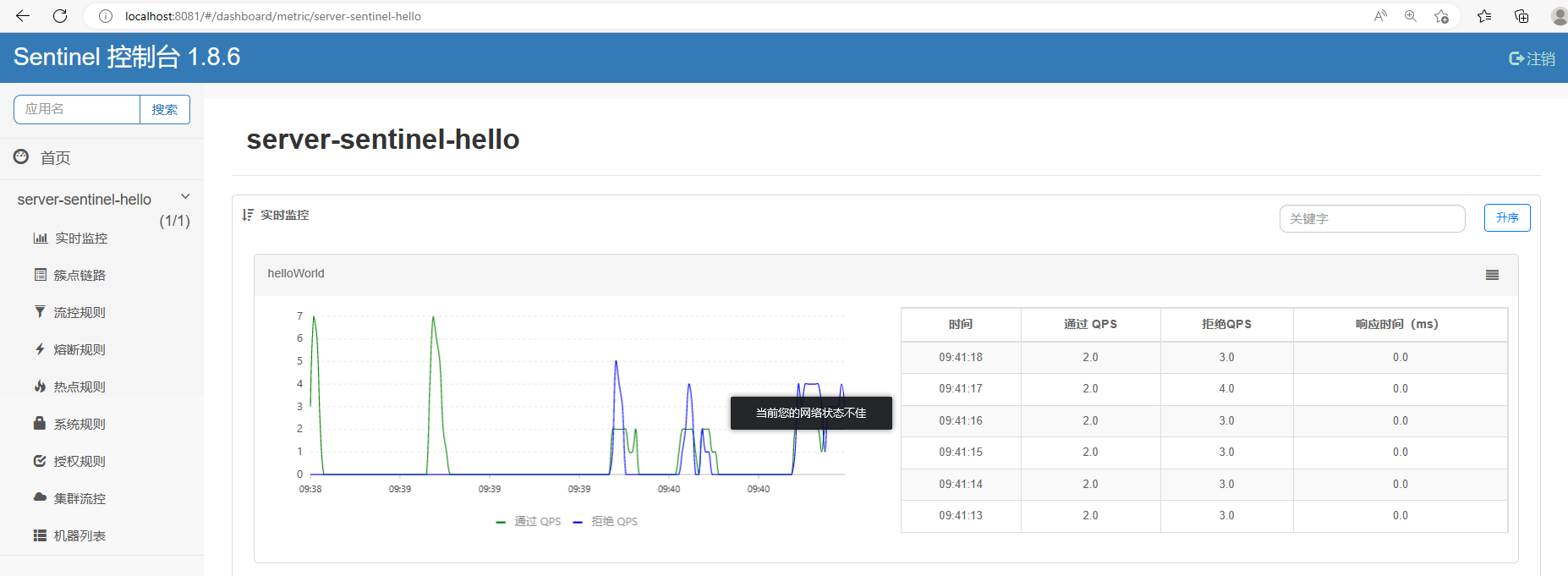The width and height of the screenshot is (1568, 576).
Task: Click the 注销 logout link
Action: (x=1541, y=58)
